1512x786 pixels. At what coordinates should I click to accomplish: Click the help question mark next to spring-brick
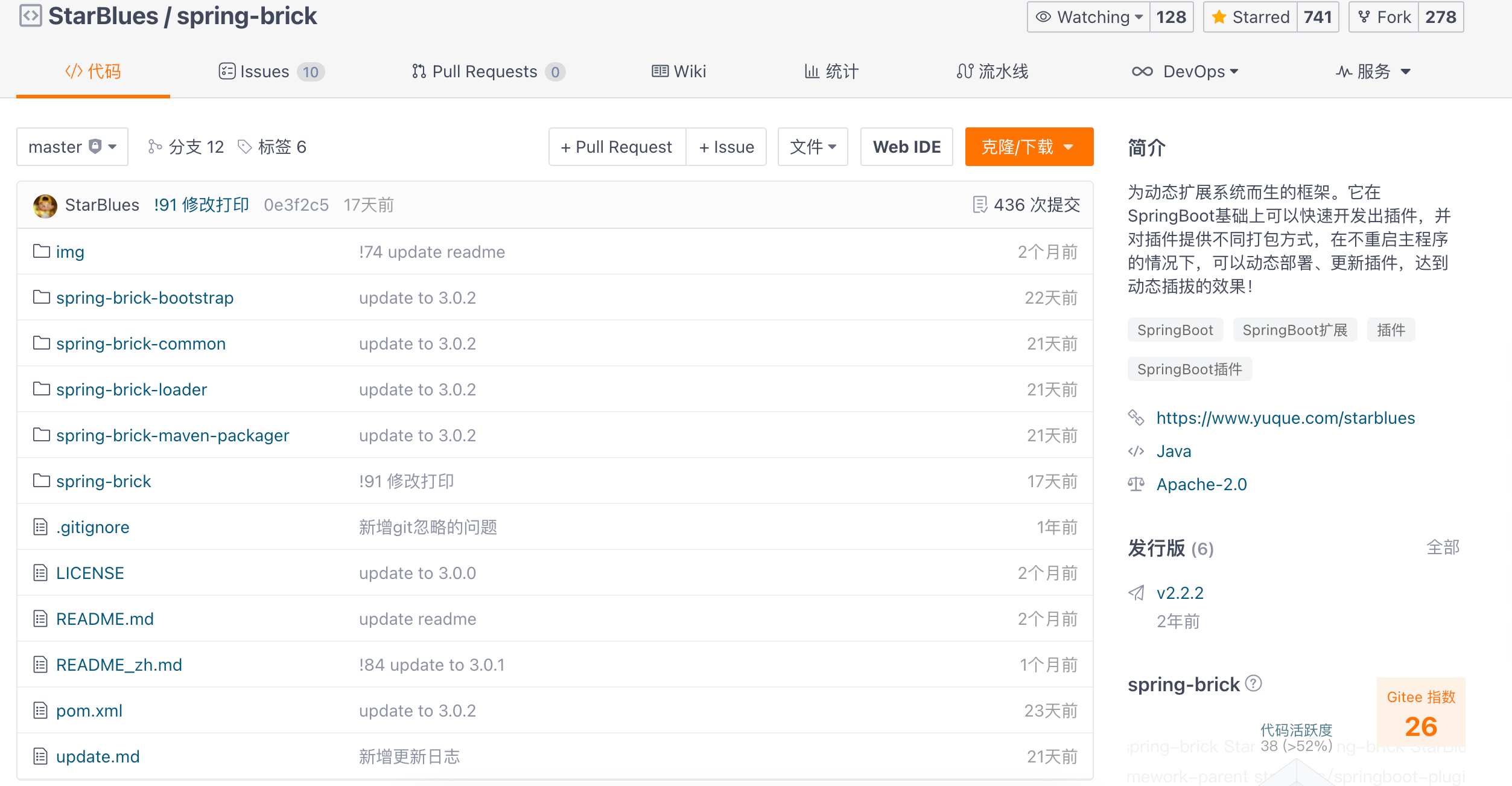tap(1253, 683)
